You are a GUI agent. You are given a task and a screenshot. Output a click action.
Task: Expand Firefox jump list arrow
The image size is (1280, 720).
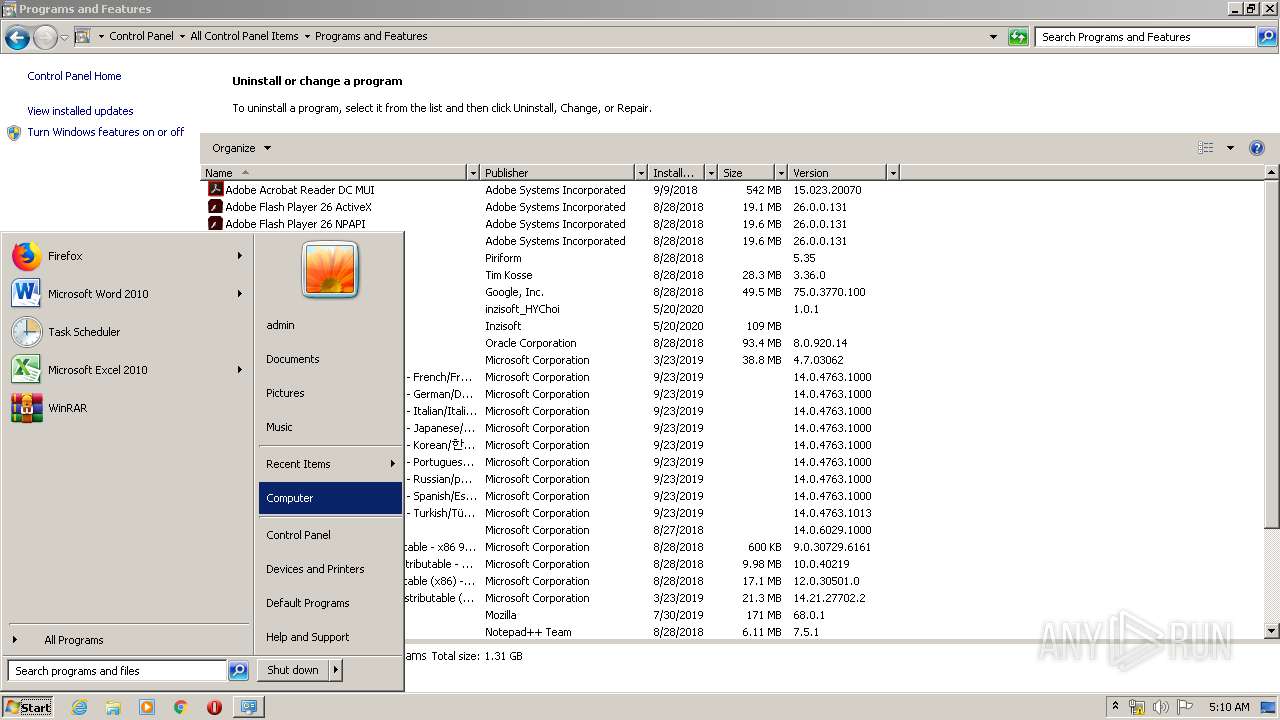tap(240, 256)
